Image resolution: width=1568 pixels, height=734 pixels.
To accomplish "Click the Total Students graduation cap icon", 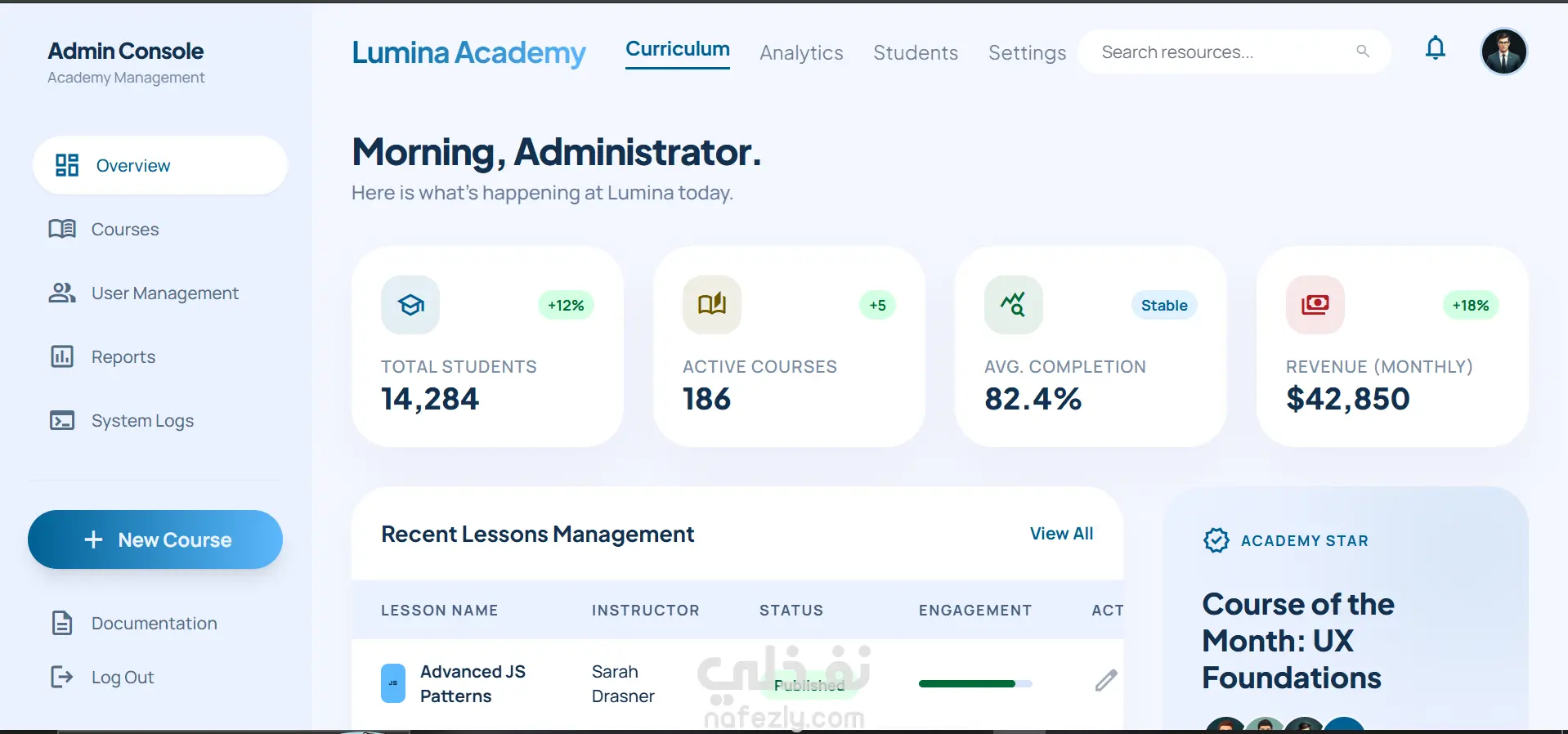I will click(410, 305).
